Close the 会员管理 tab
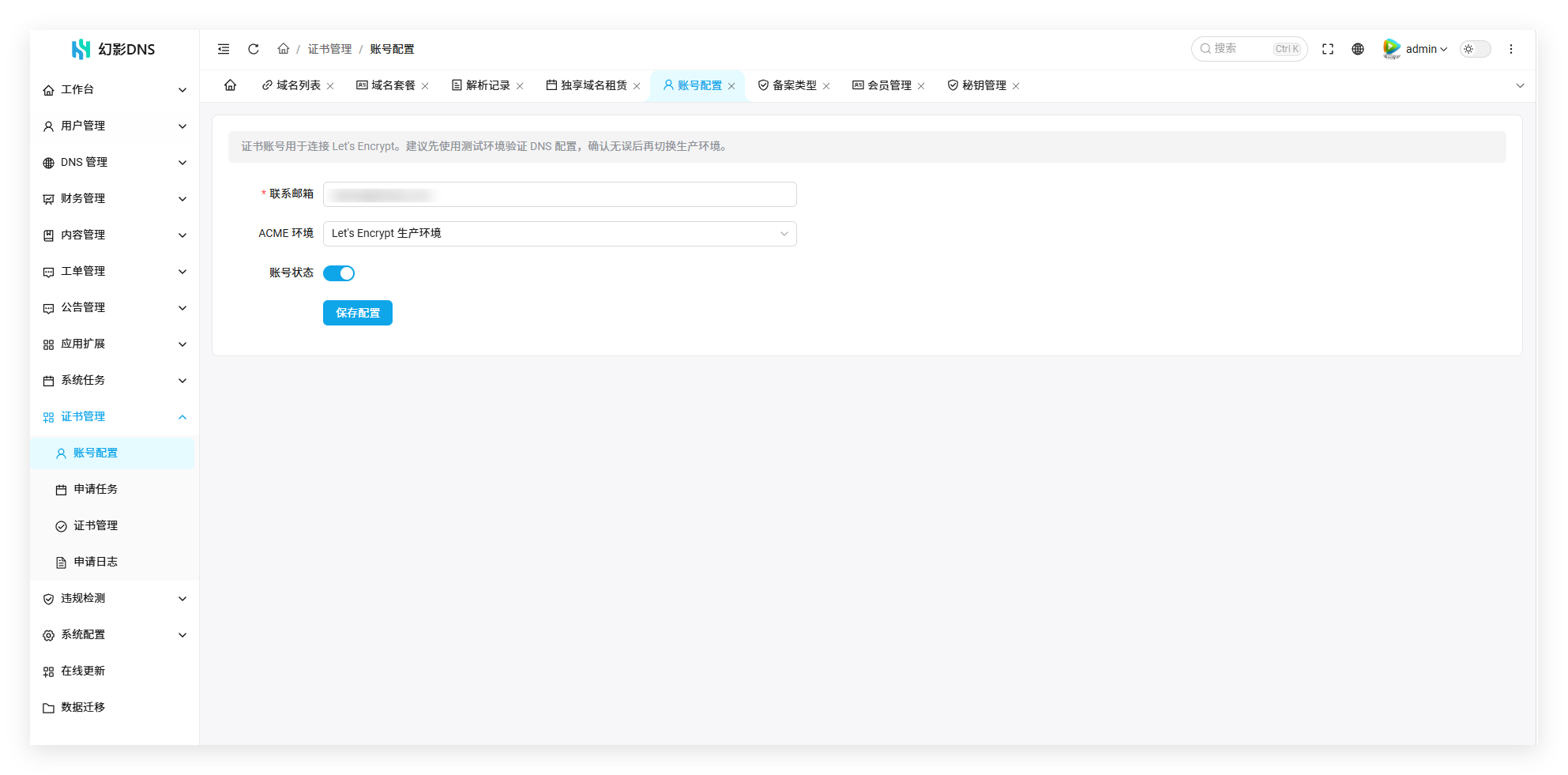Viewport: 1568px width, 775px height. click(921, 86)
